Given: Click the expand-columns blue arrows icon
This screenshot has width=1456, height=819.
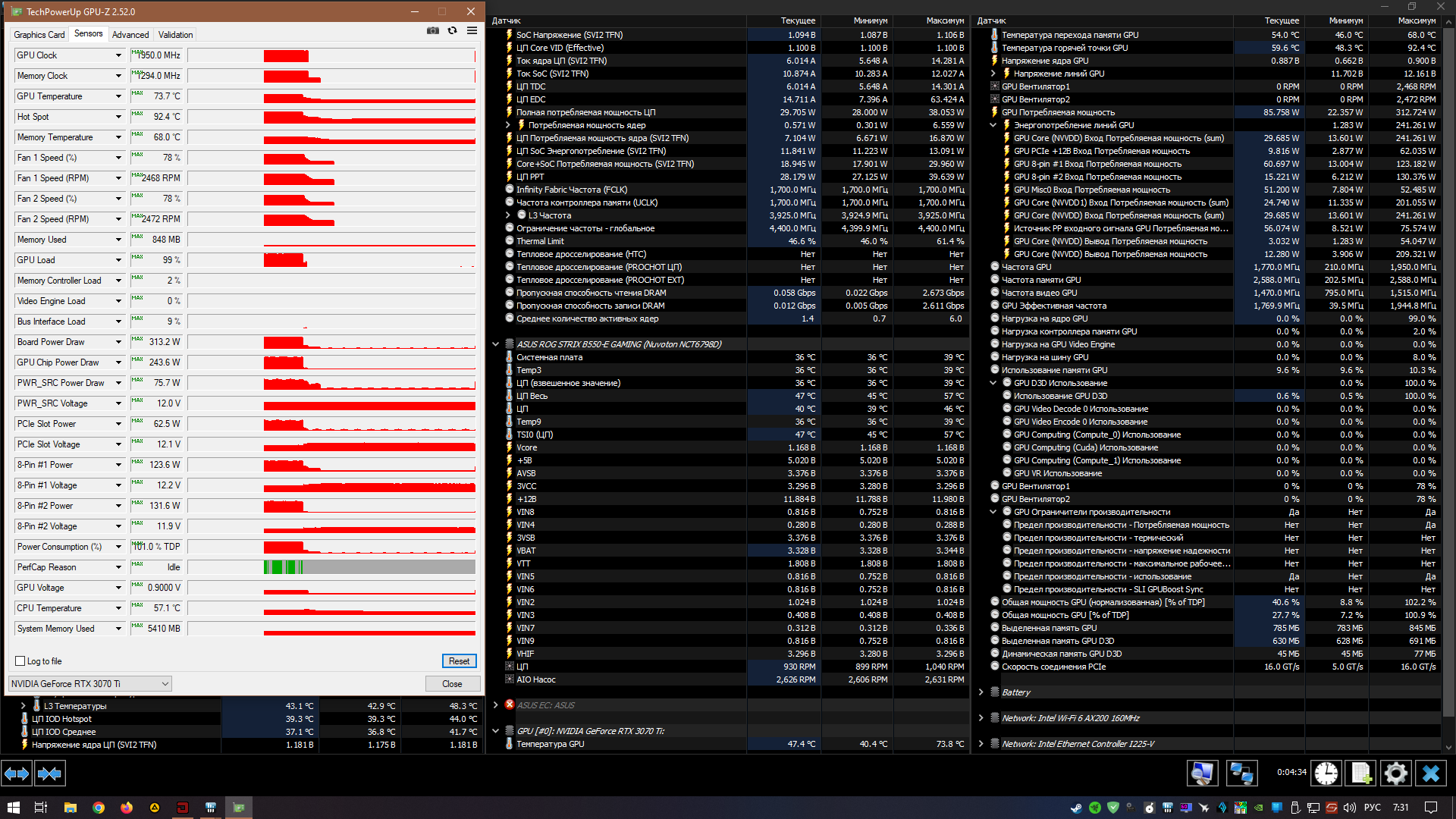Looking at the screenshot, I should tap(17, 773).
